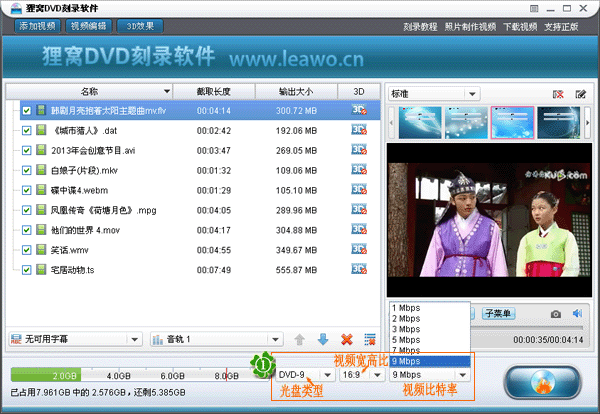The width and height of the screenshot is (600, 414).
Task: Click 3D icon for 笑话.wmv row
Action: [359, 249]
